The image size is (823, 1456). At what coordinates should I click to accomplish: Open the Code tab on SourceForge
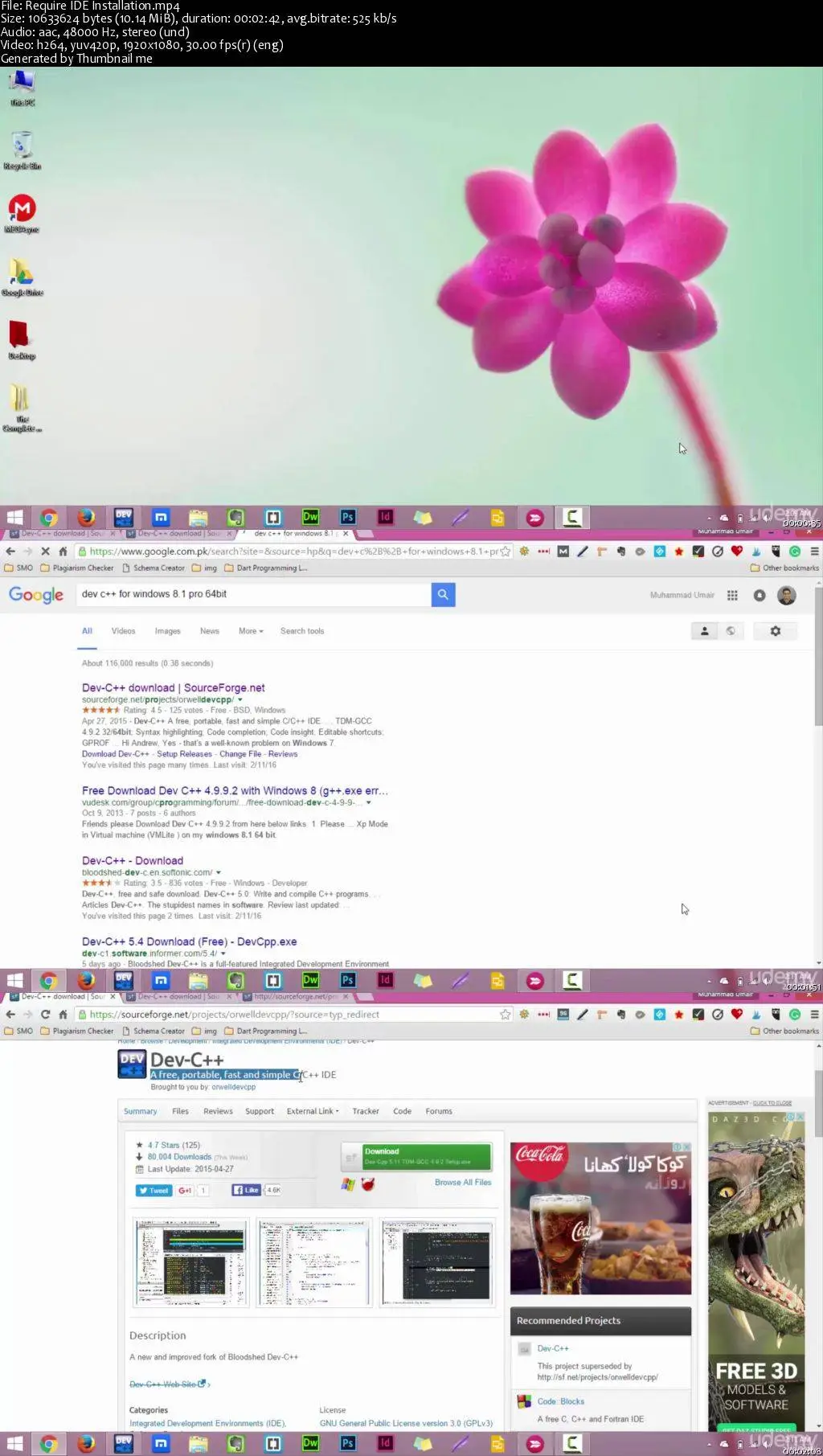coord(402,1111)
